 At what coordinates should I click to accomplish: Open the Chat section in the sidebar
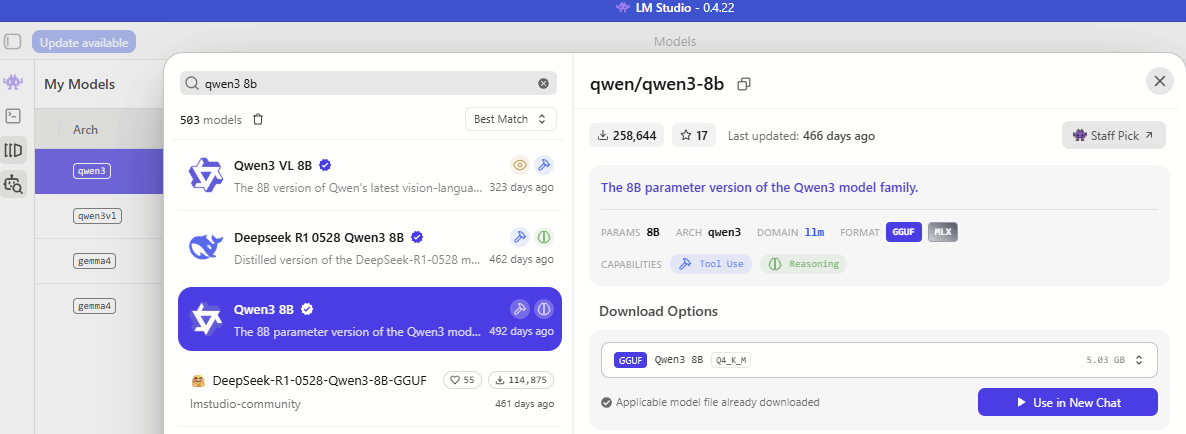tap(13, 81)
